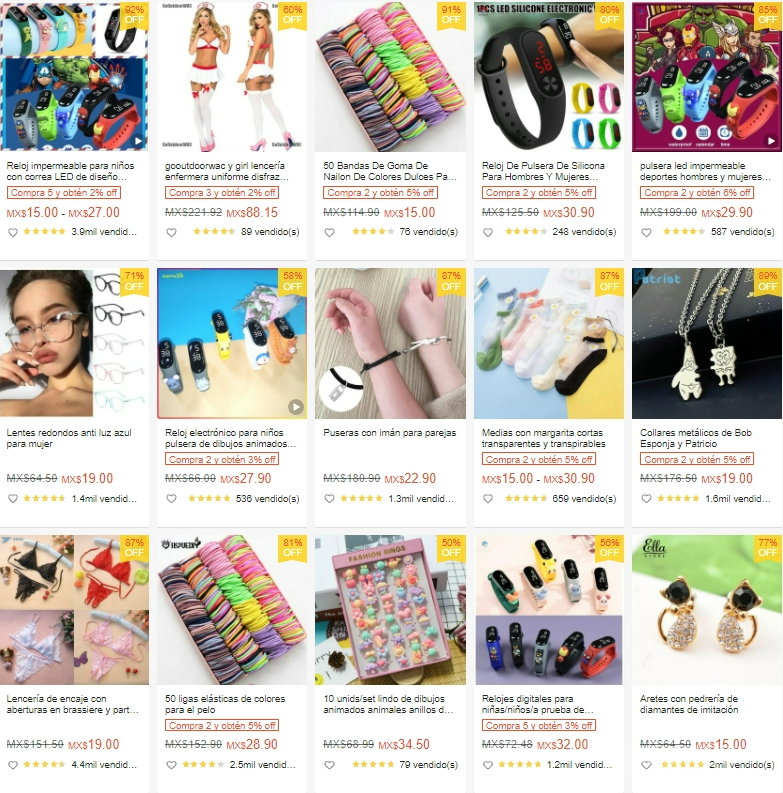Play video on pulsera led impermeable image
Viewport: 783px width, 793px height.
click(x=771, y=141)
